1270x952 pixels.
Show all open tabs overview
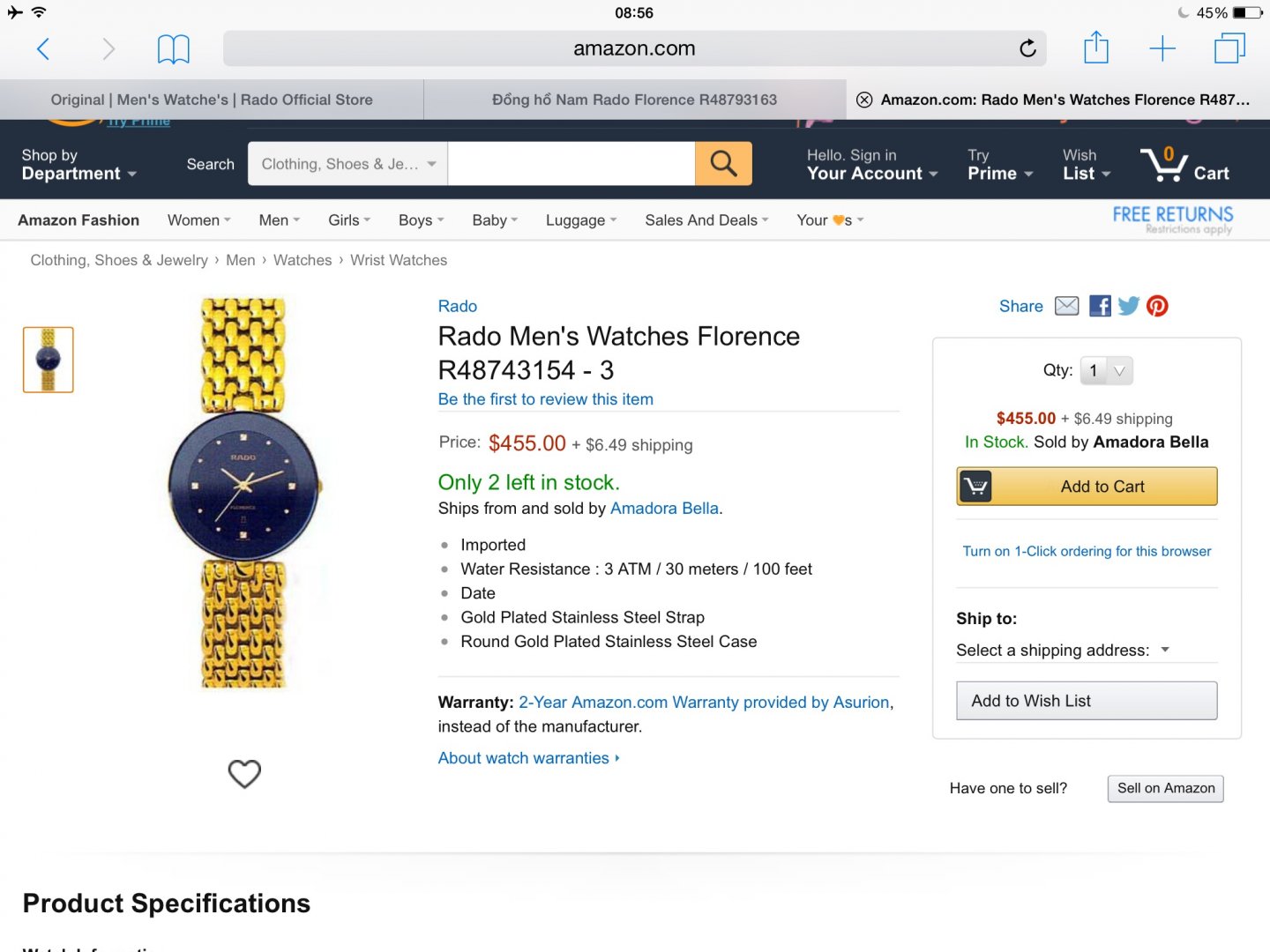coord(1229,48)
